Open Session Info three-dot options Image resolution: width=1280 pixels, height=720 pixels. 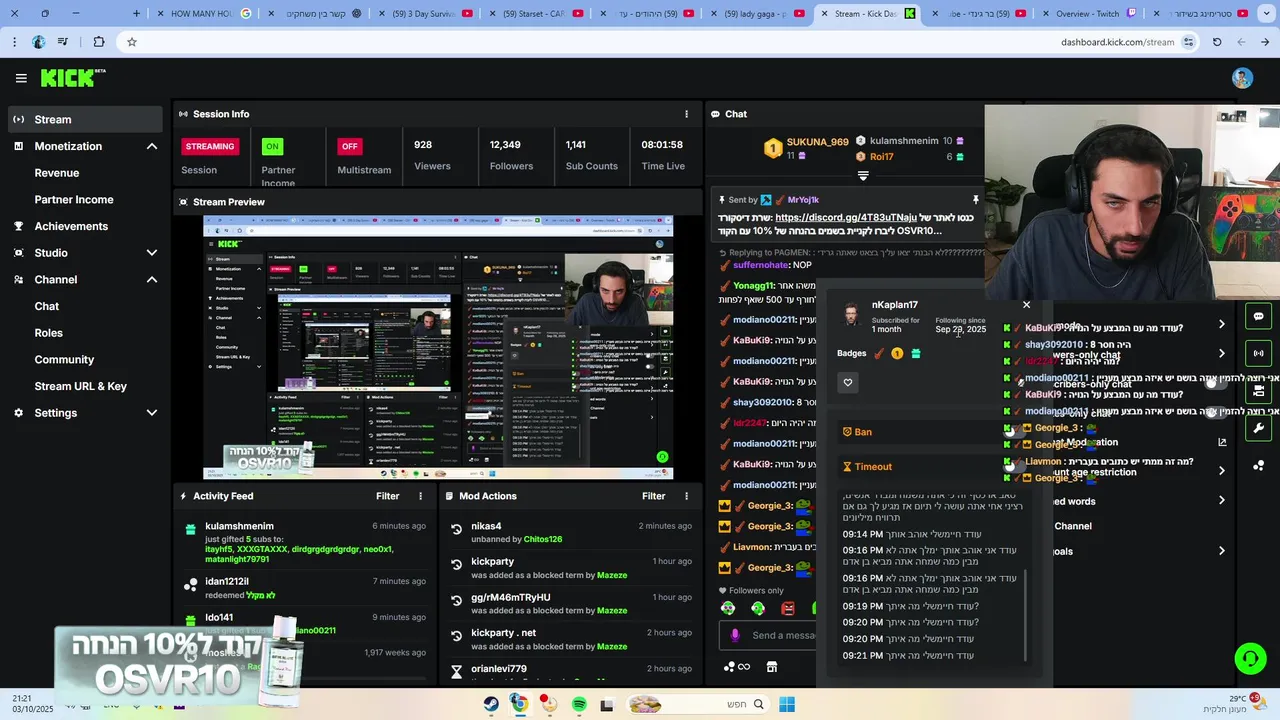pos(686,114)
